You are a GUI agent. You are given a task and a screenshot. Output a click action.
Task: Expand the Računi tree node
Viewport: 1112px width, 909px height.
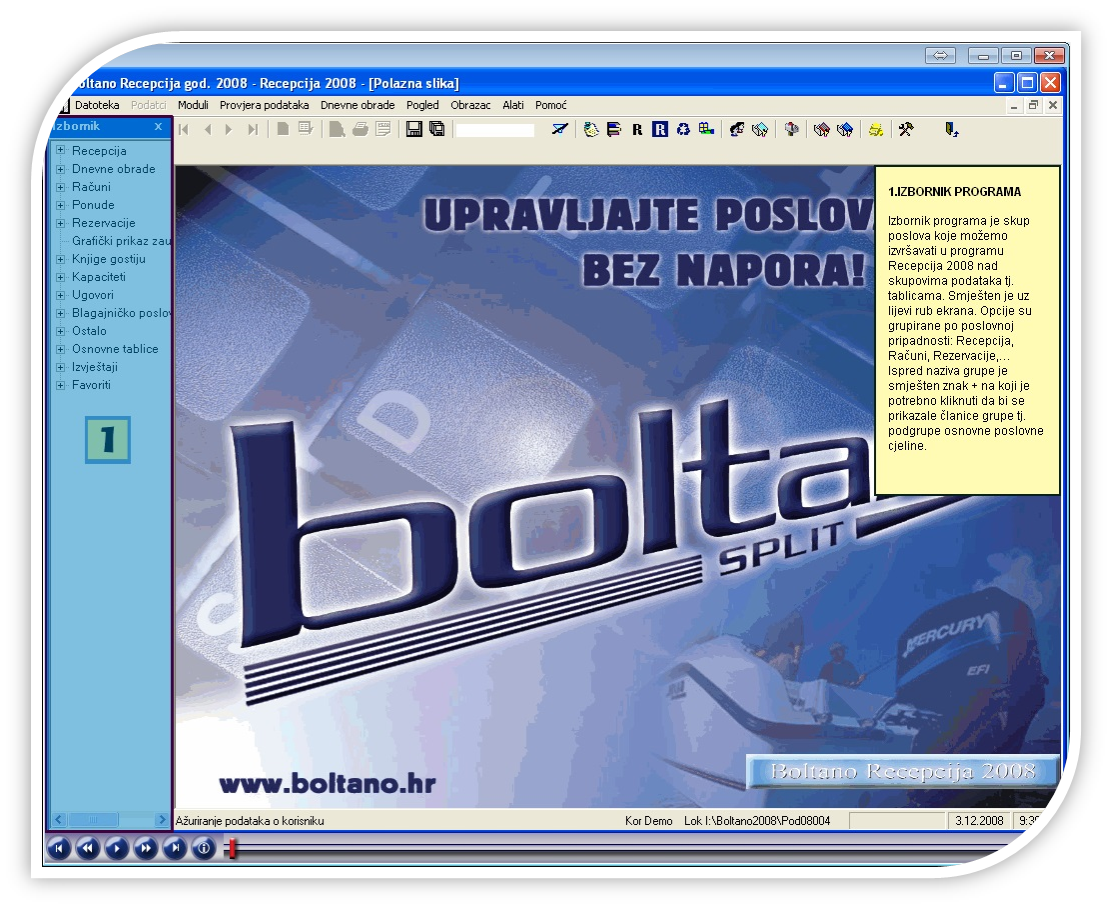point(61,187)
